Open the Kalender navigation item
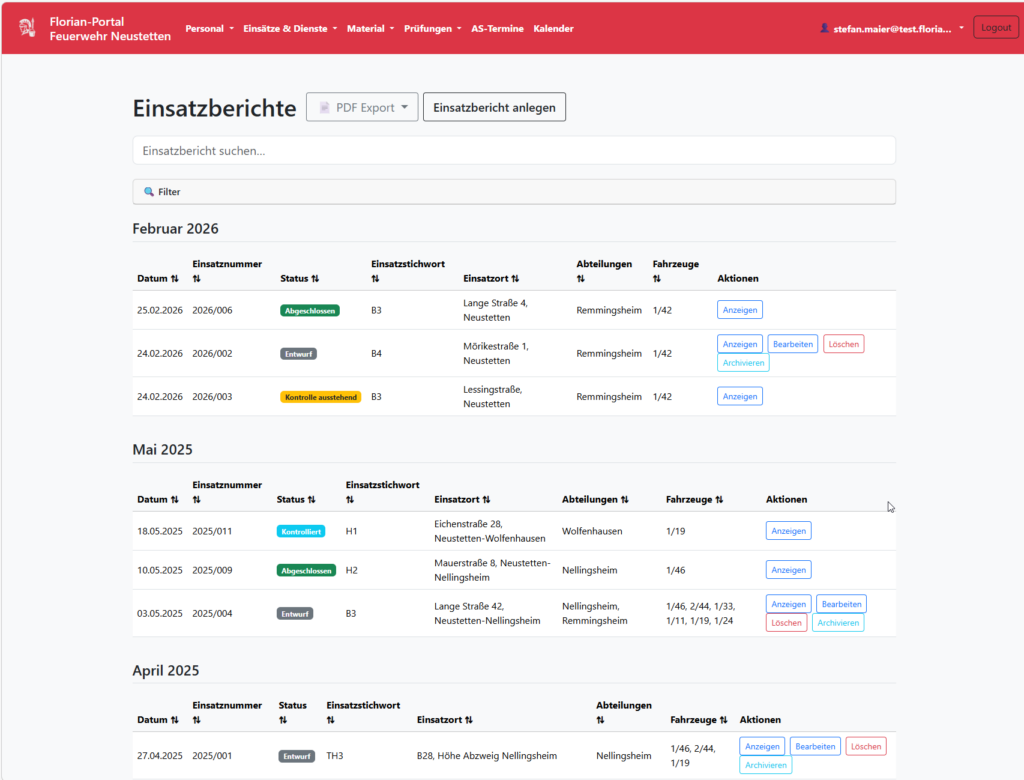Image resolution: width=1024 pixels, height=780 pixels. 553,29
